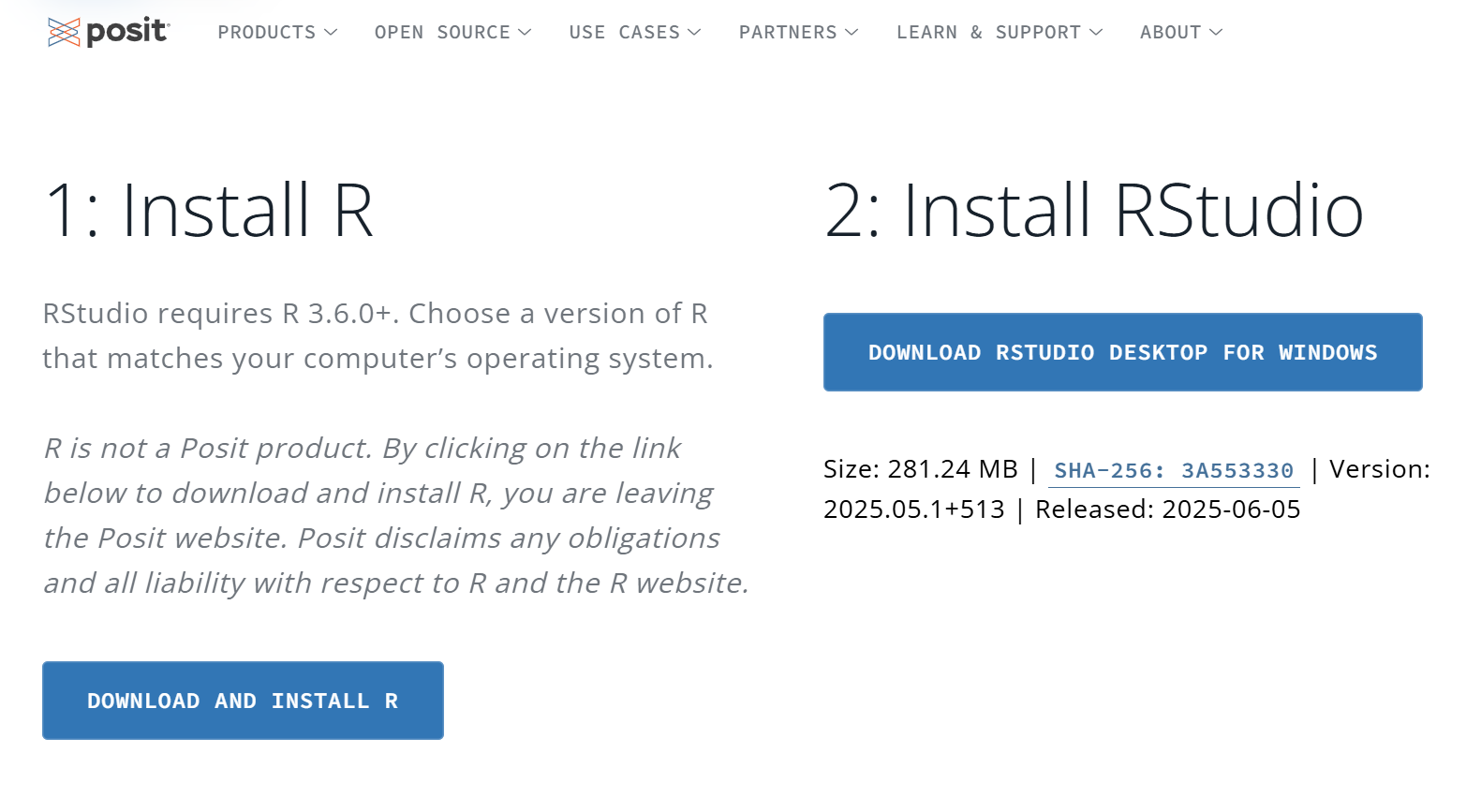
Task: Open the Products menu
Action: 277,32
